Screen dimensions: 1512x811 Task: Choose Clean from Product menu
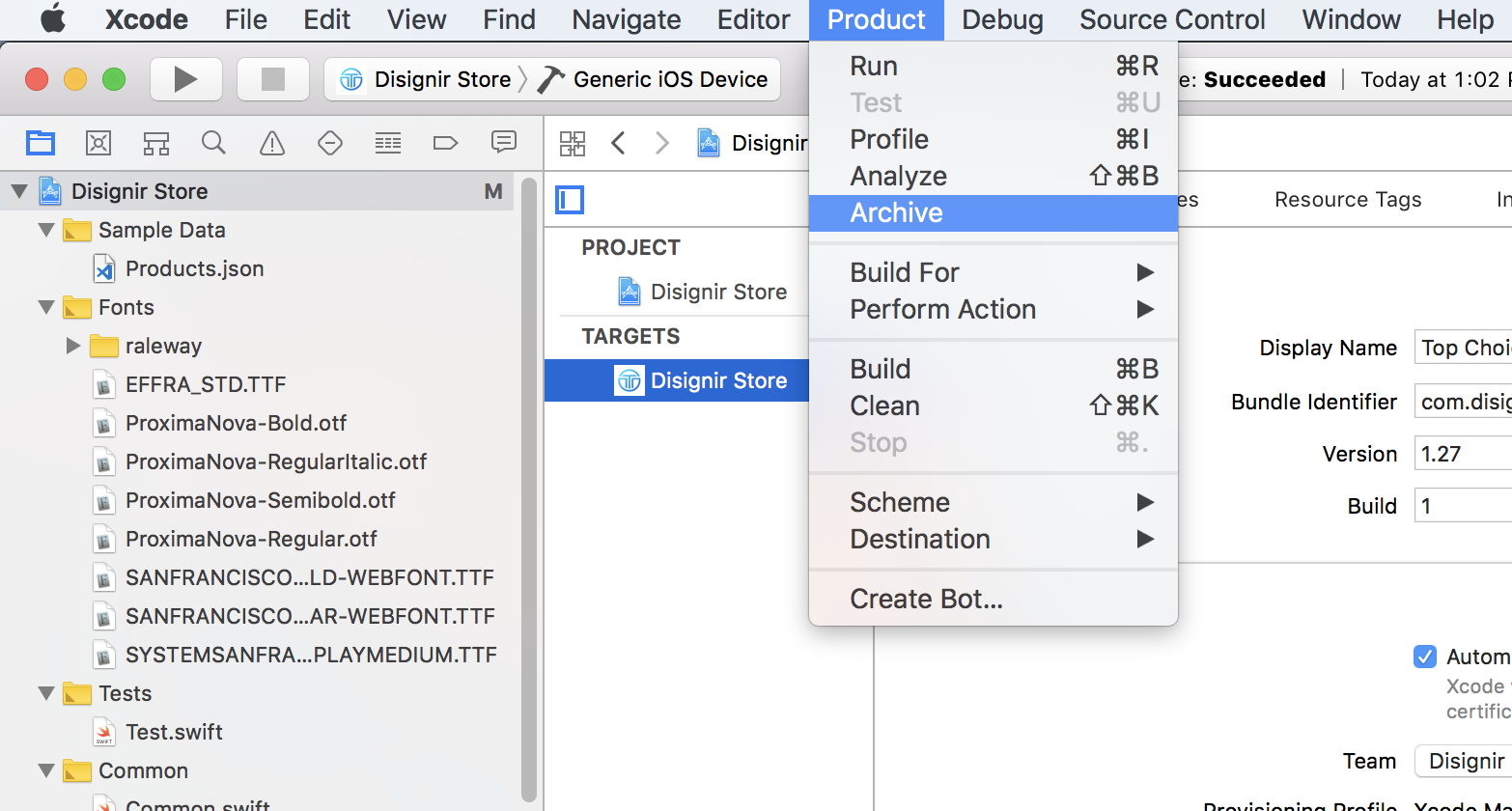click(x=994, y=405)
